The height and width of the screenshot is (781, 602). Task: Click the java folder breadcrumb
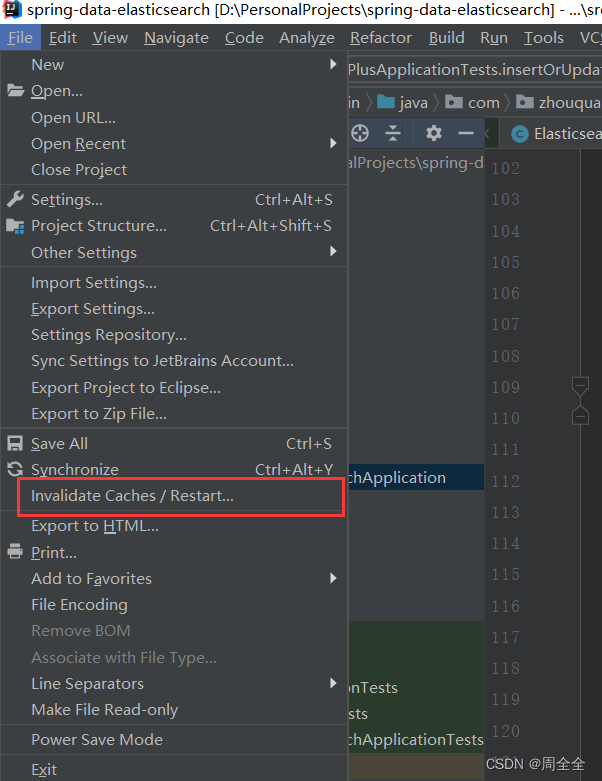tap(403, 103)
